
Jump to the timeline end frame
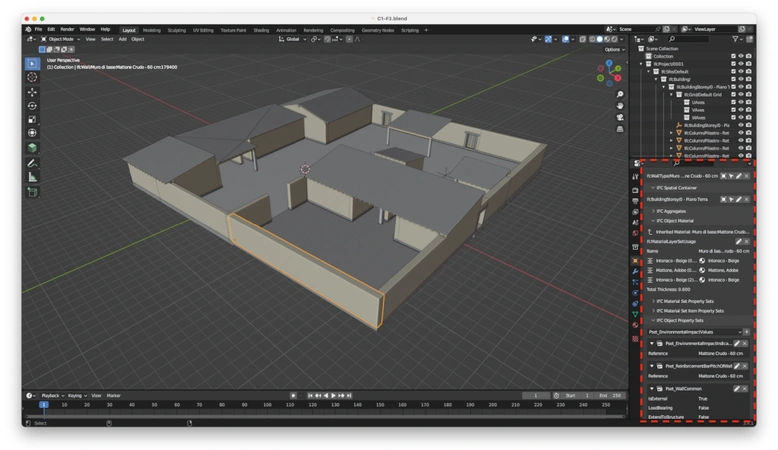pos(349,395)
